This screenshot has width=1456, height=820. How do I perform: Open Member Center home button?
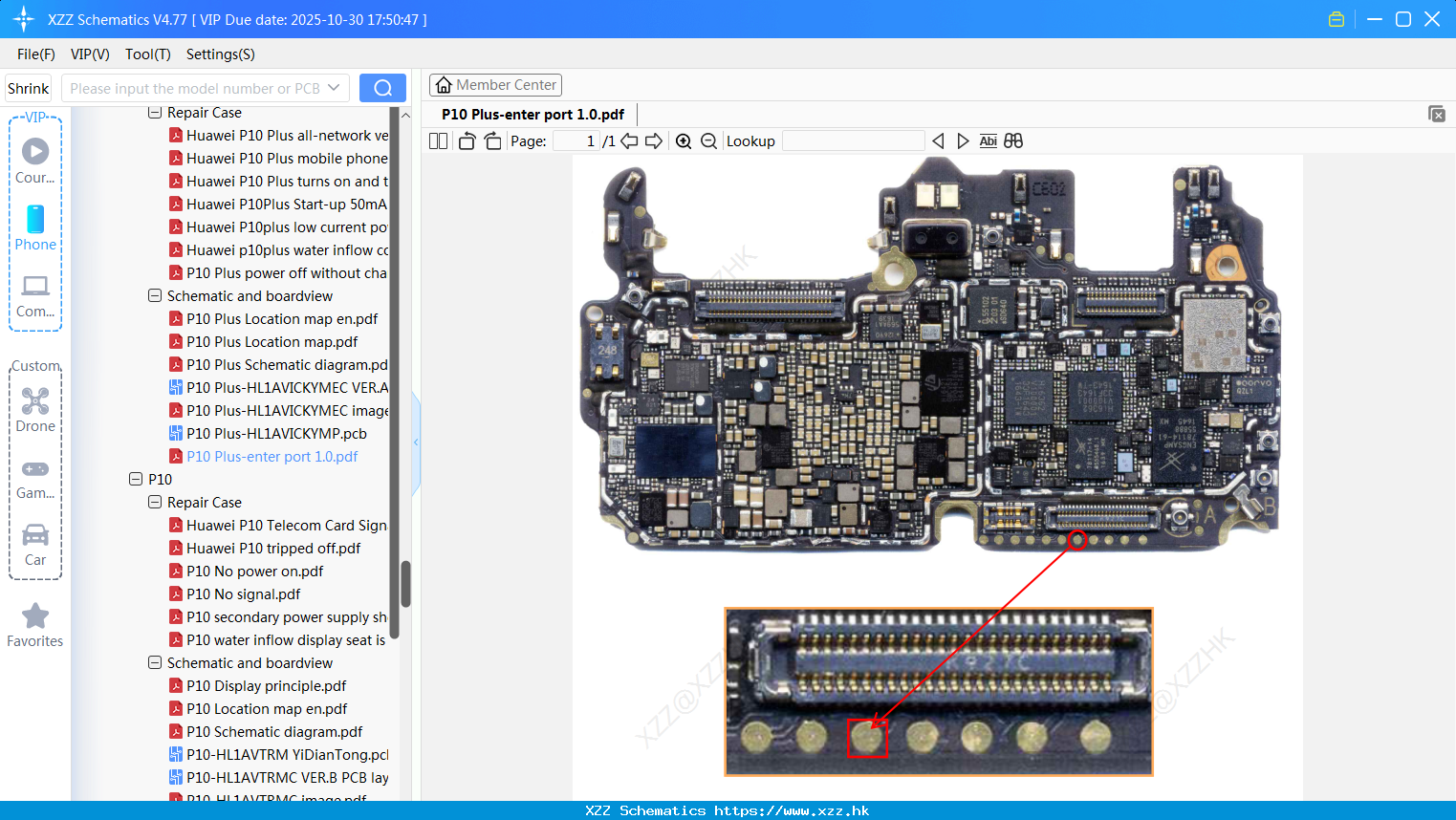coord(495,85)
